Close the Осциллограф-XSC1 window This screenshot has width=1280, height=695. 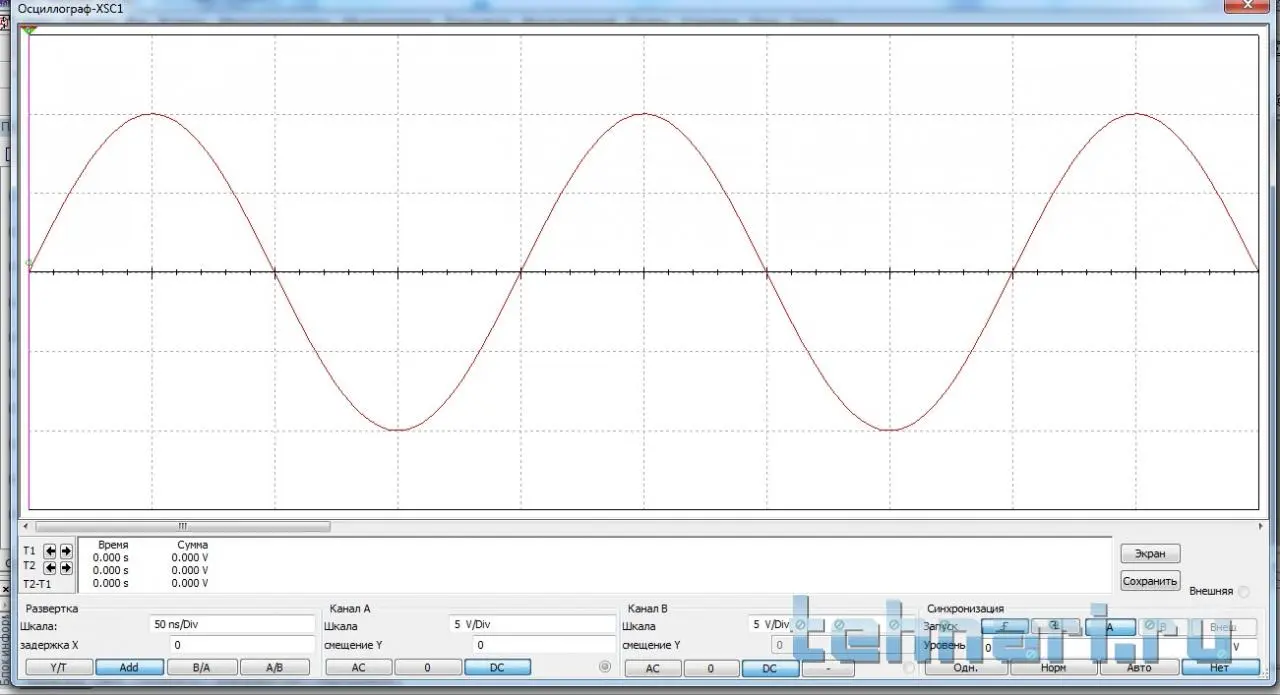tap(1249, 6)
